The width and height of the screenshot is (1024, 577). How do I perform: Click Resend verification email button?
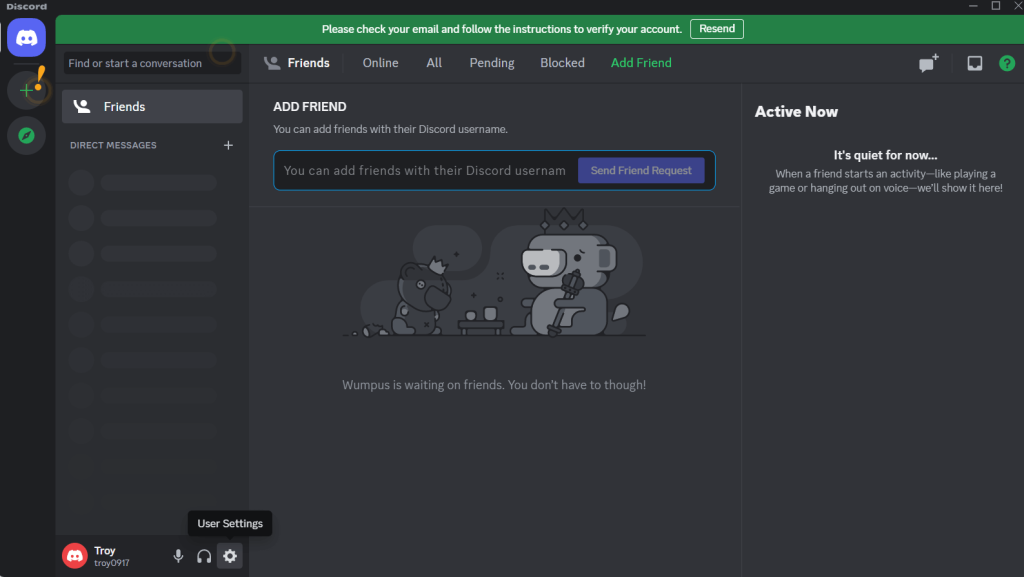coord(716,29)
